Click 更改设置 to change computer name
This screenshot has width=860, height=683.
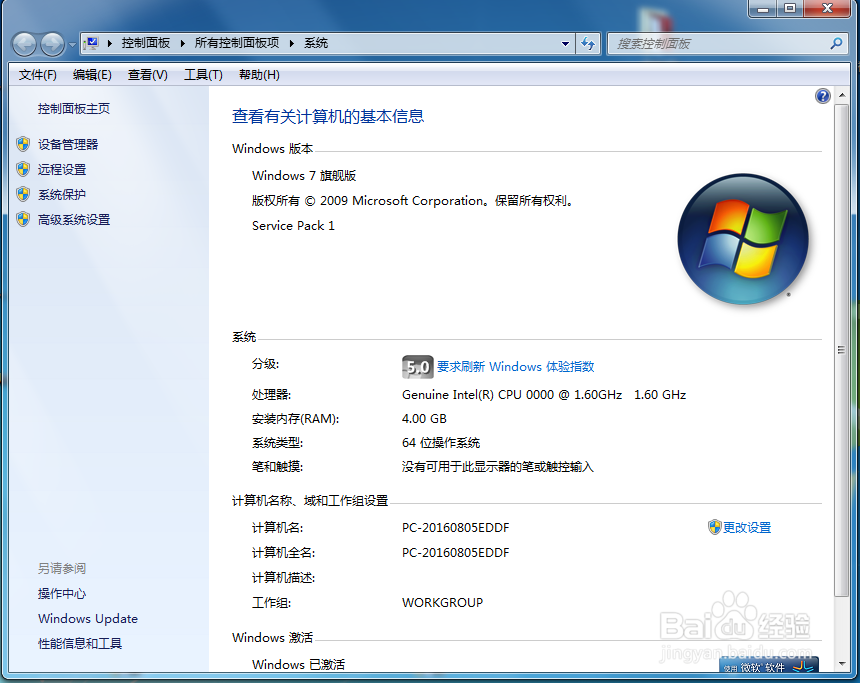coord(747,527)
